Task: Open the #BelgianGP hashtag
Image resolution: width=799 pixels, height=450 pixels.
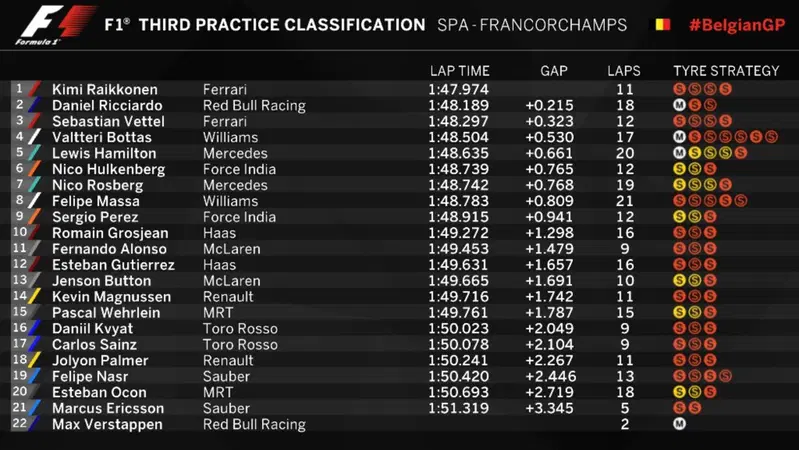Action: tap(737, 25)
